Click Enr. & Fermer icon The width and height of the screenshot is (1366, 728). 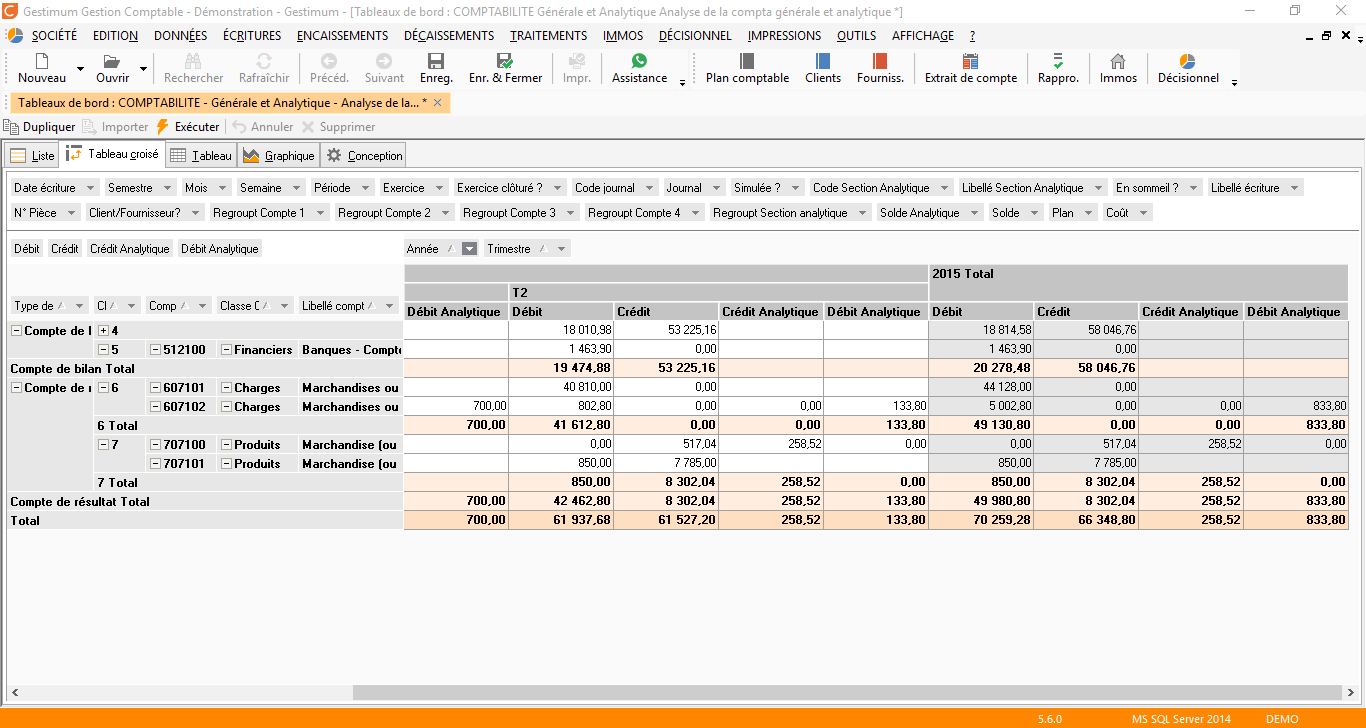(505, 61)
